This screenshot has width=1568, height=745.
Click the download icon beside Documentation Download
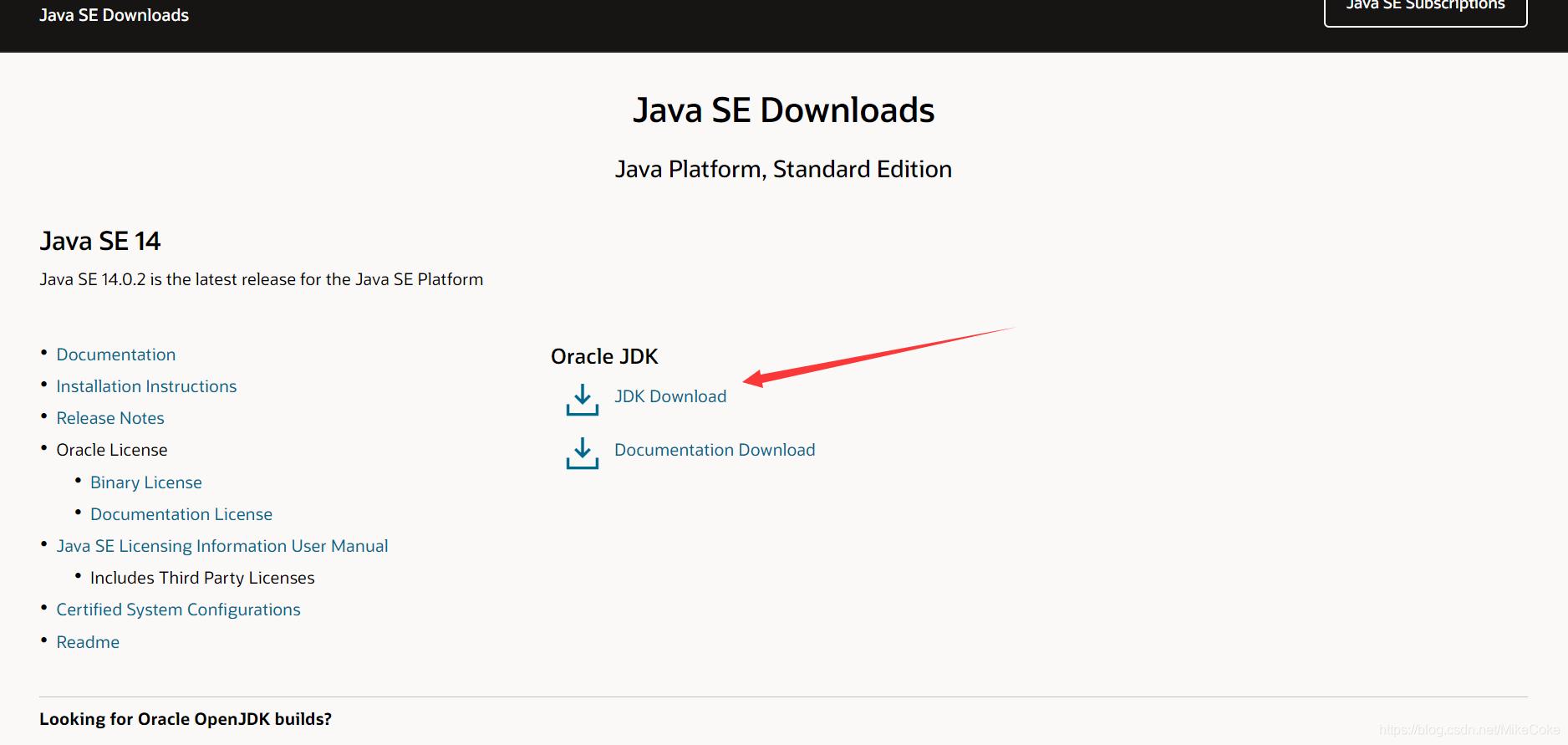tap(582, 453)
